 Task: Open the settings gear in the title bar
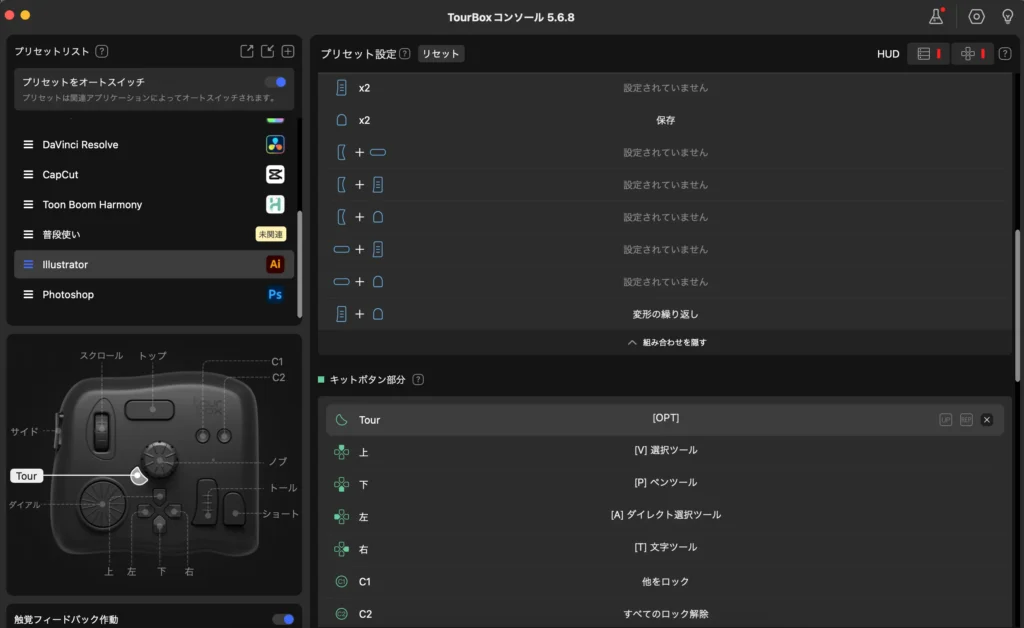point(974,16)
